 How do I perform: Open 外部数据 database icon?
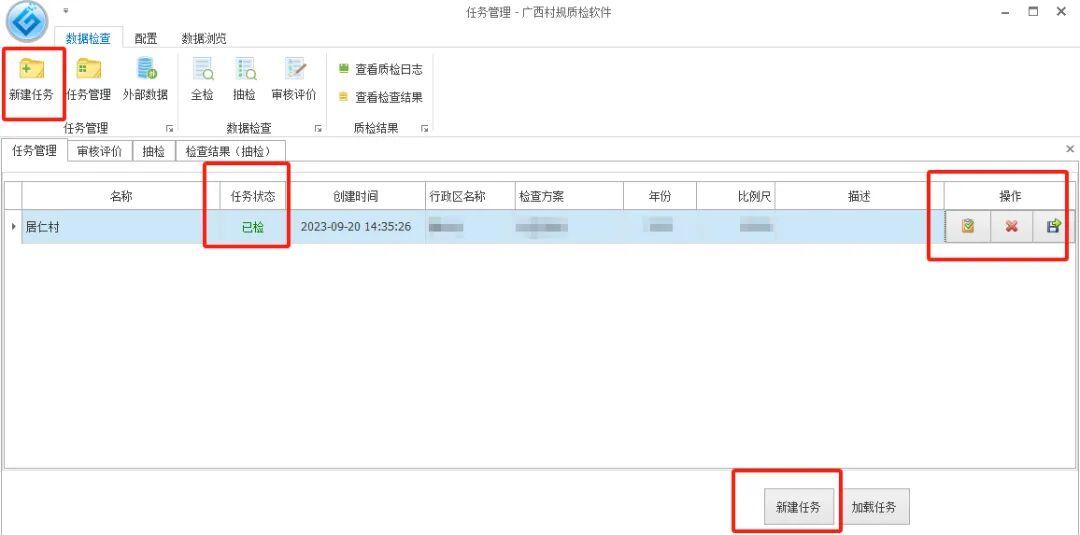click(145, 81)
